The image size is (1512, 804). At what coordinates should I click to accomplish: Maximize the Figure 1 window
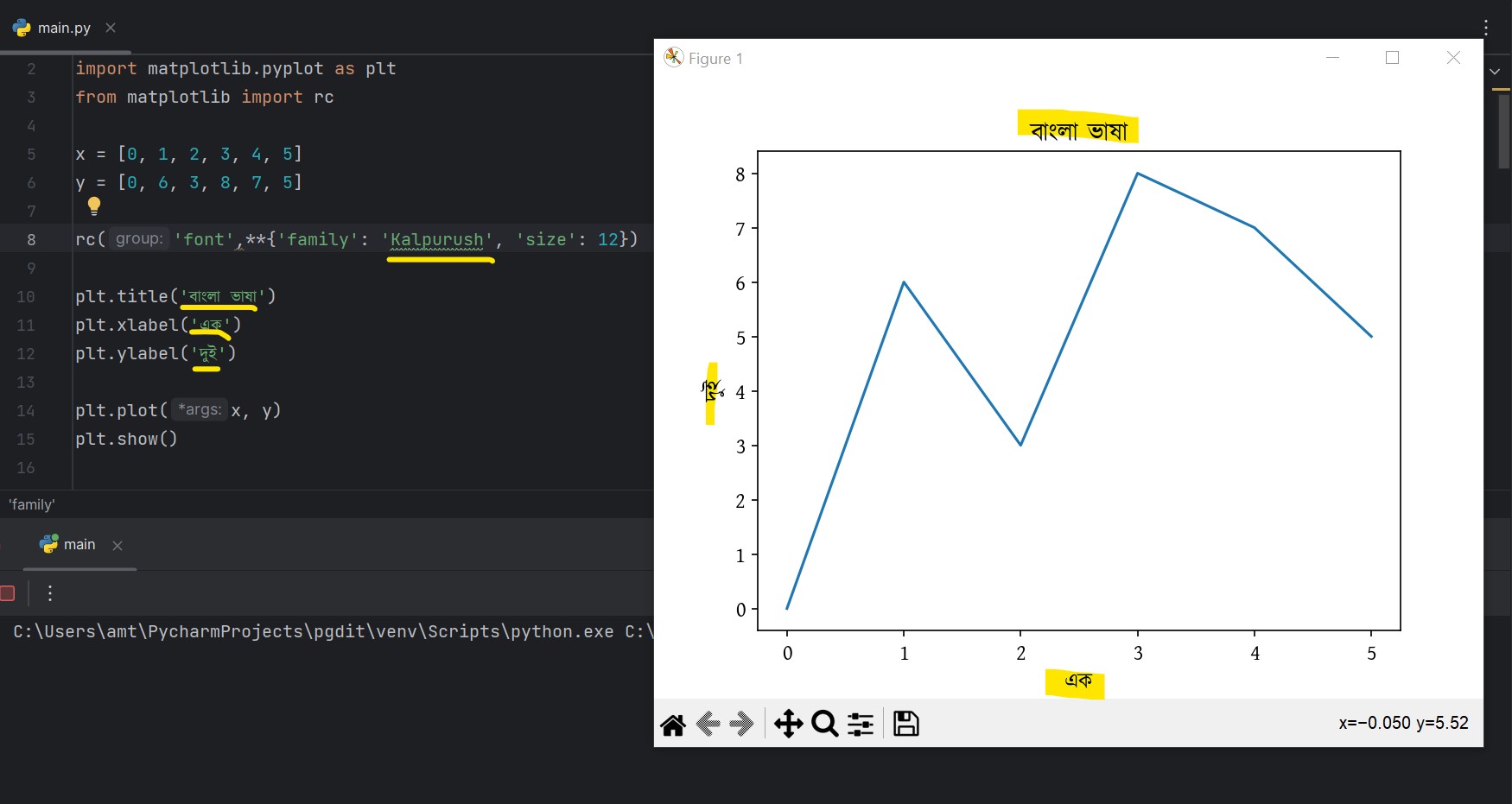pyautogui.click(x=1392, y=58)
